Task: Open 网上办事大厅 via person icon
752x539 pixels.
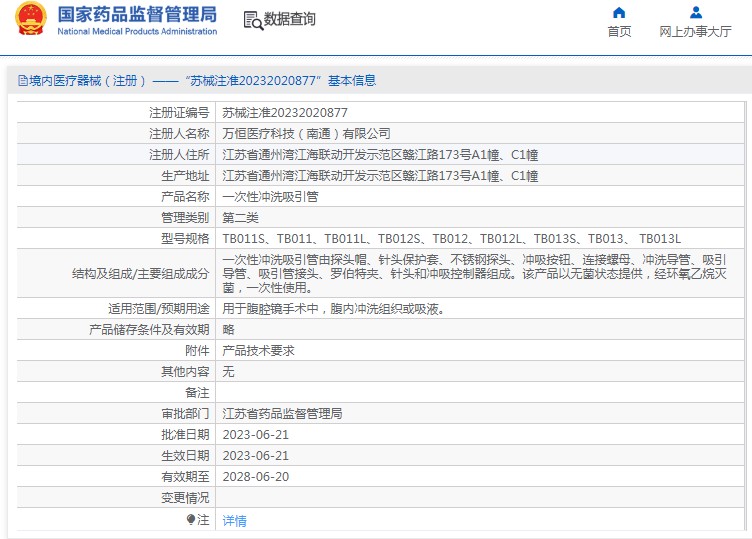Action: [695, 12]
